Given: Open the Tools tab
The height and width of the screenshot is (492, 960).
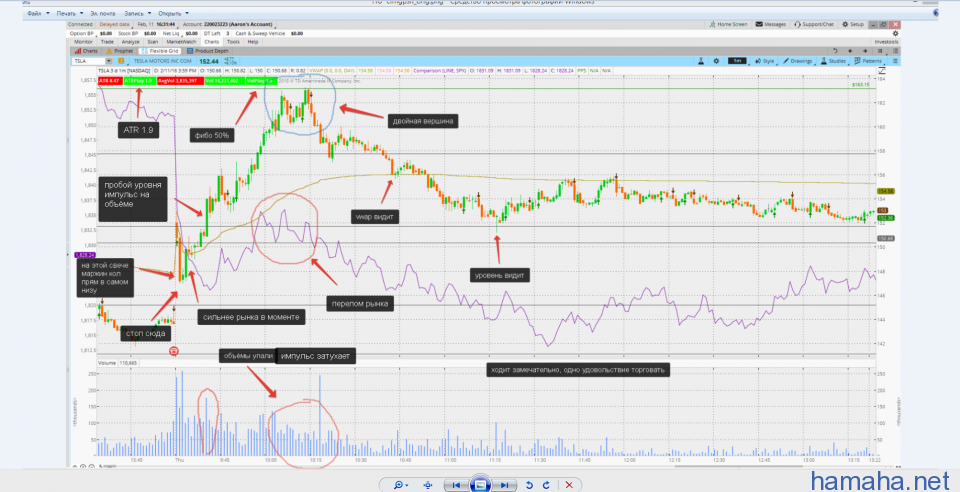Looking at the screenshot, I should [x=233, y=42].
